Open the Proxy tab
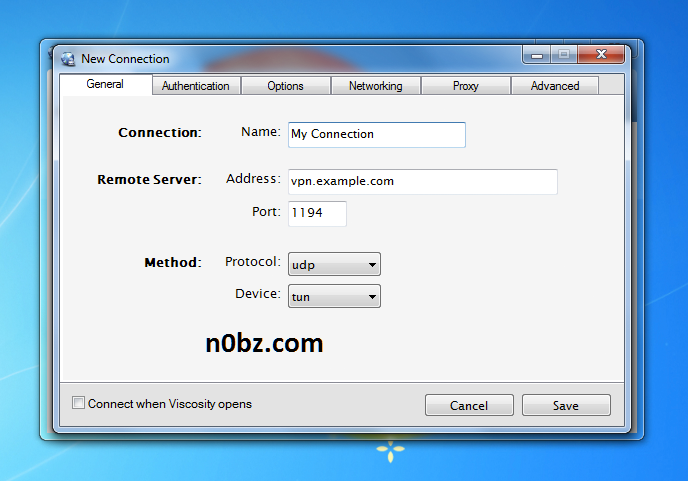Viewport: 688px width, 481px height. (466, 86)
